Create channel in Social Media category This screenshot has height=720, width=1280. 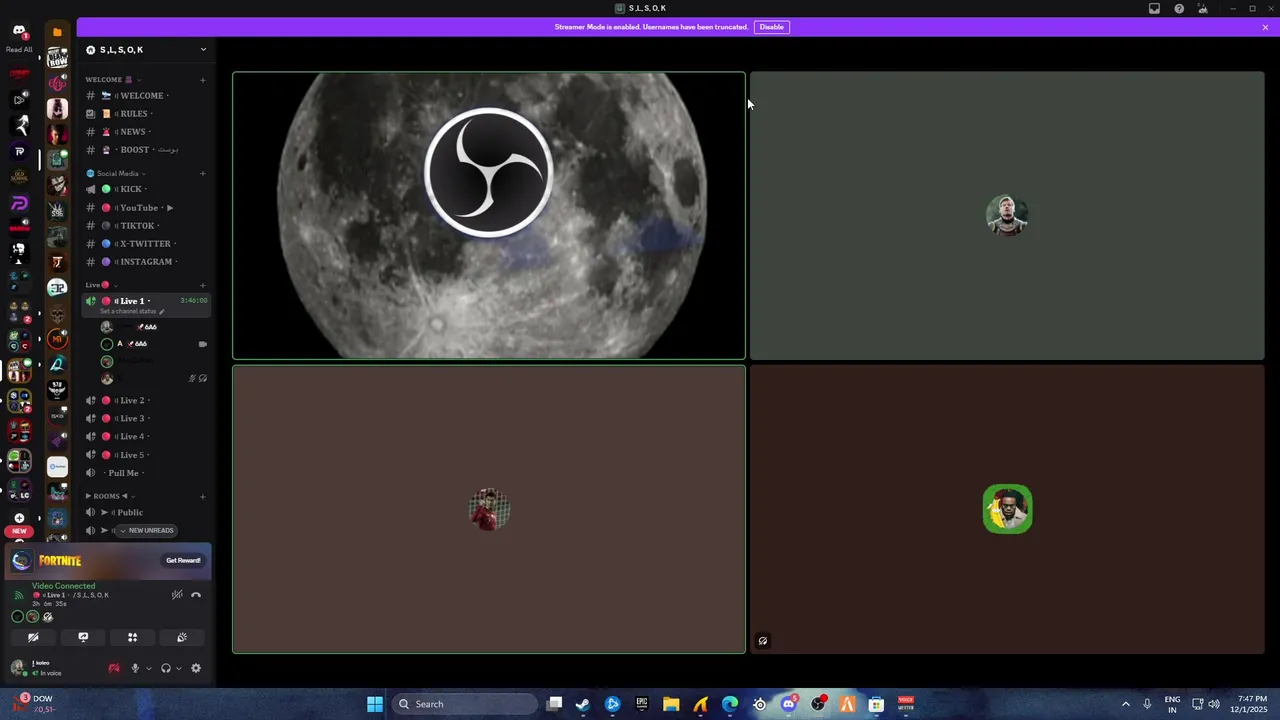203,174
